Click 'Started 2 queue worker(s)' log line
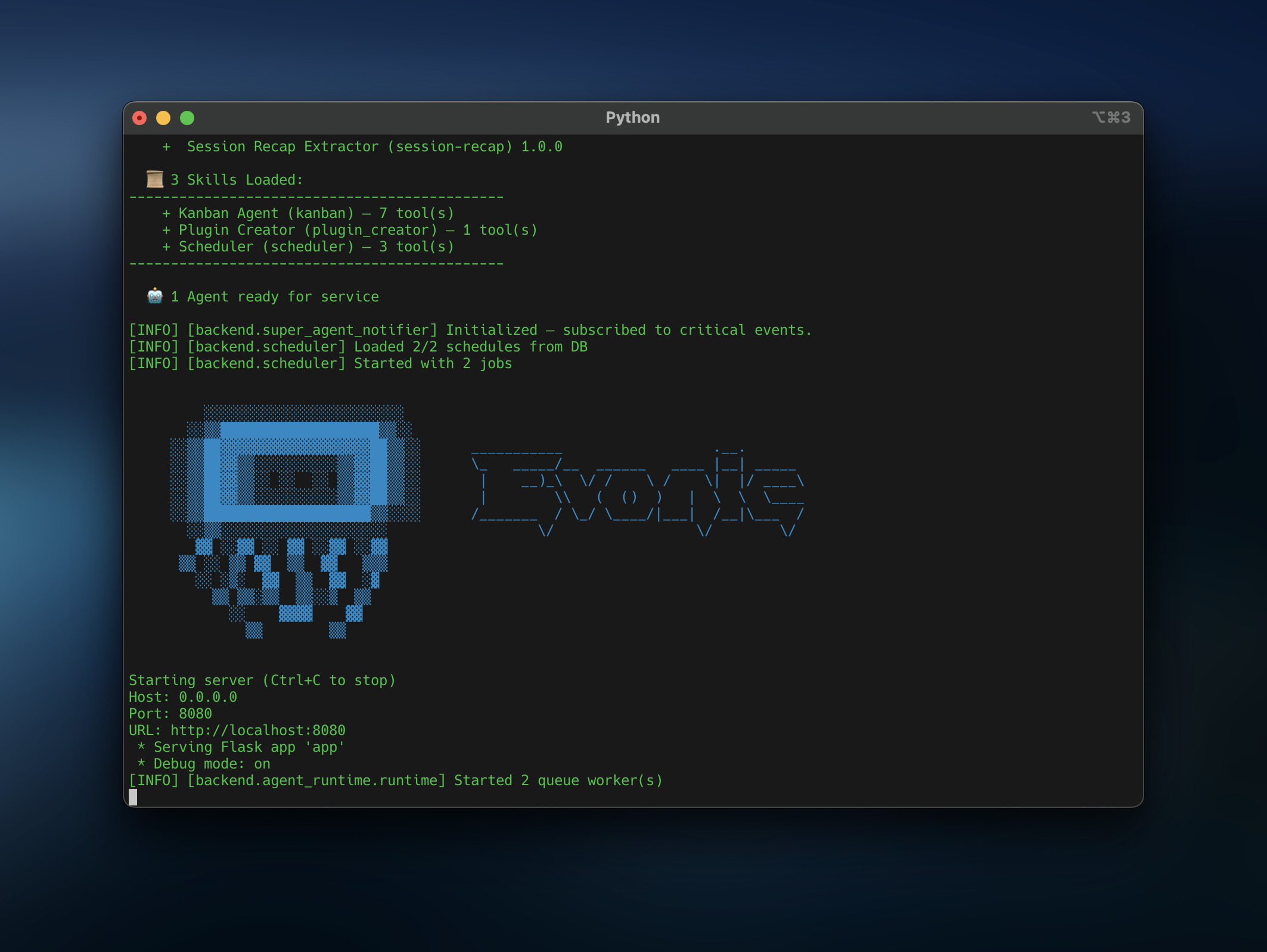Screen dimensions: 1267x952 point(396,780)
